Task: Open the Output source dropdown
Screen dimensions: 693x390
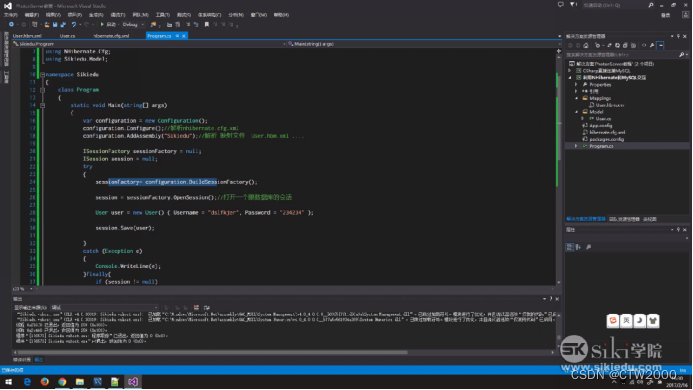Action: click(104, 307)
